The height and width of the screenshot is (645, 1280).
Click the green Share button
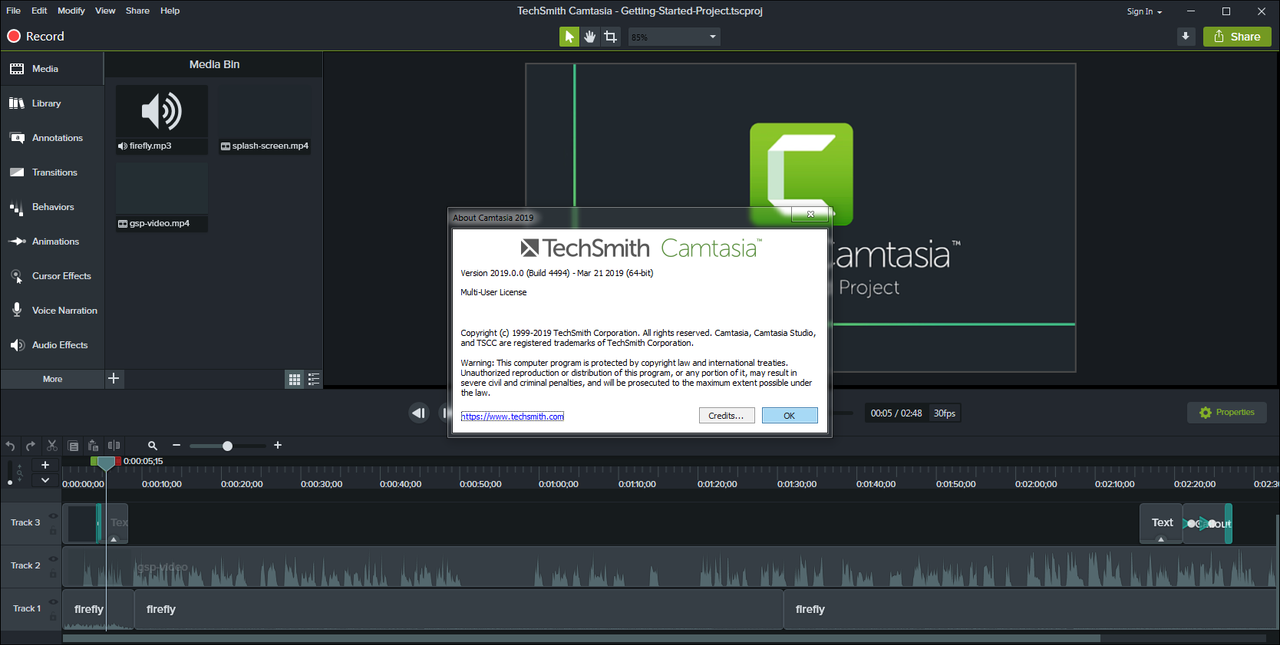1237,37
